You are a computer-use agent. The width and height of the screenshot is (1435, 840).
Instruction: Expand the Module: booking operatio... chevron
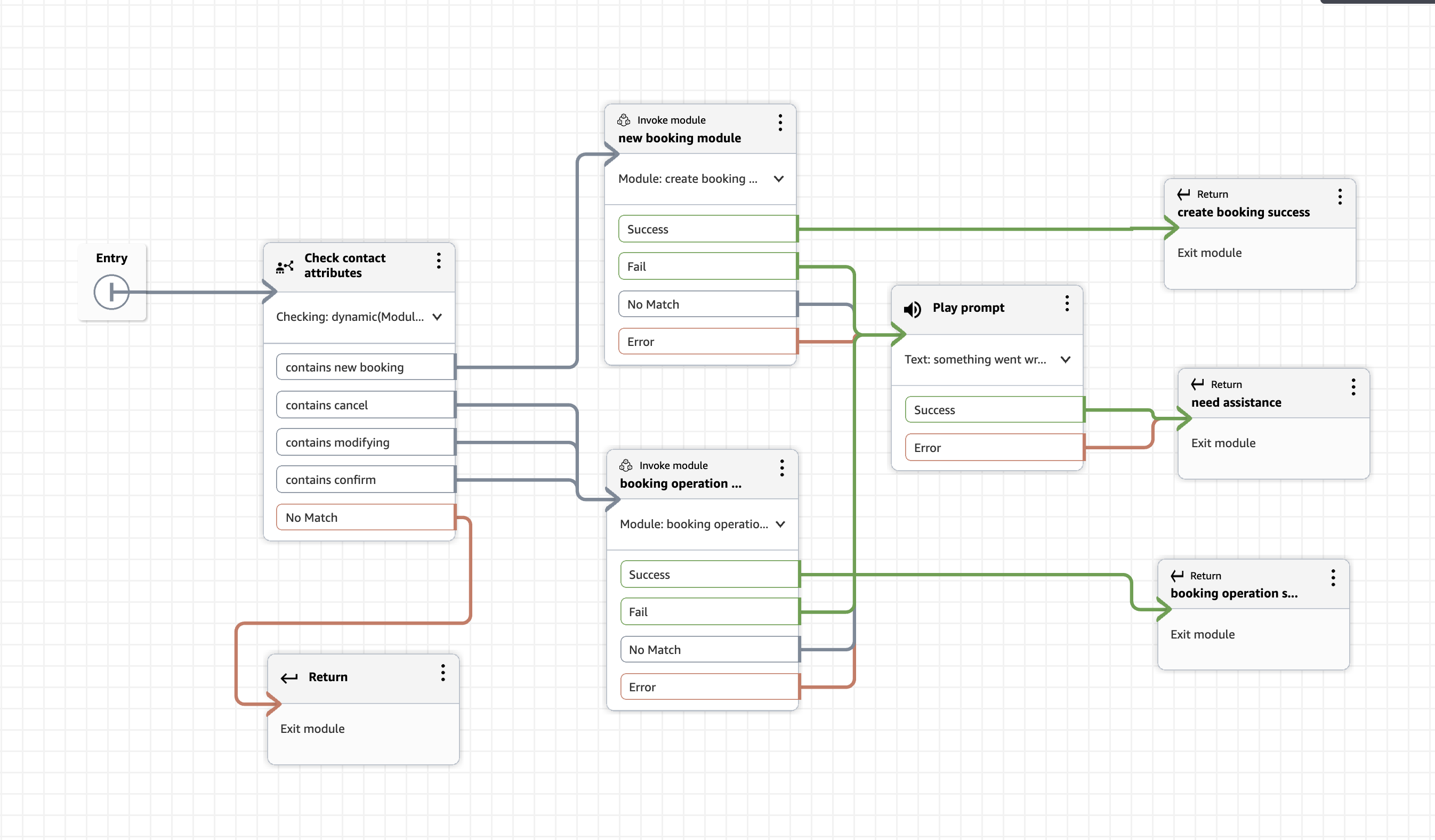tap(781, 524)
